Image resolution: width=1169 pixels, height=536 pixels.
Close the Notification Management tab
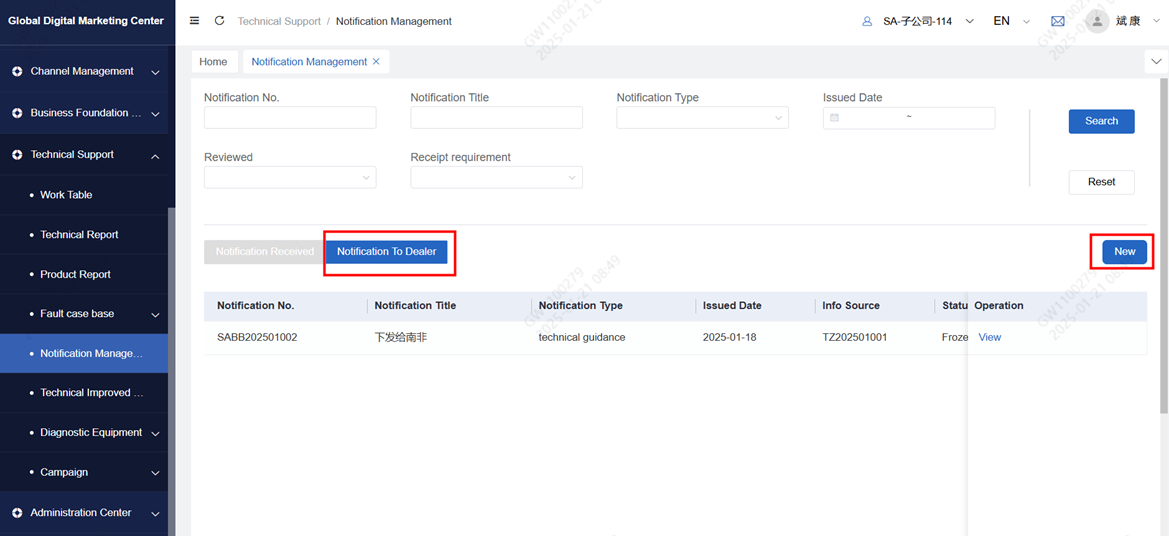tap(376, 62)
